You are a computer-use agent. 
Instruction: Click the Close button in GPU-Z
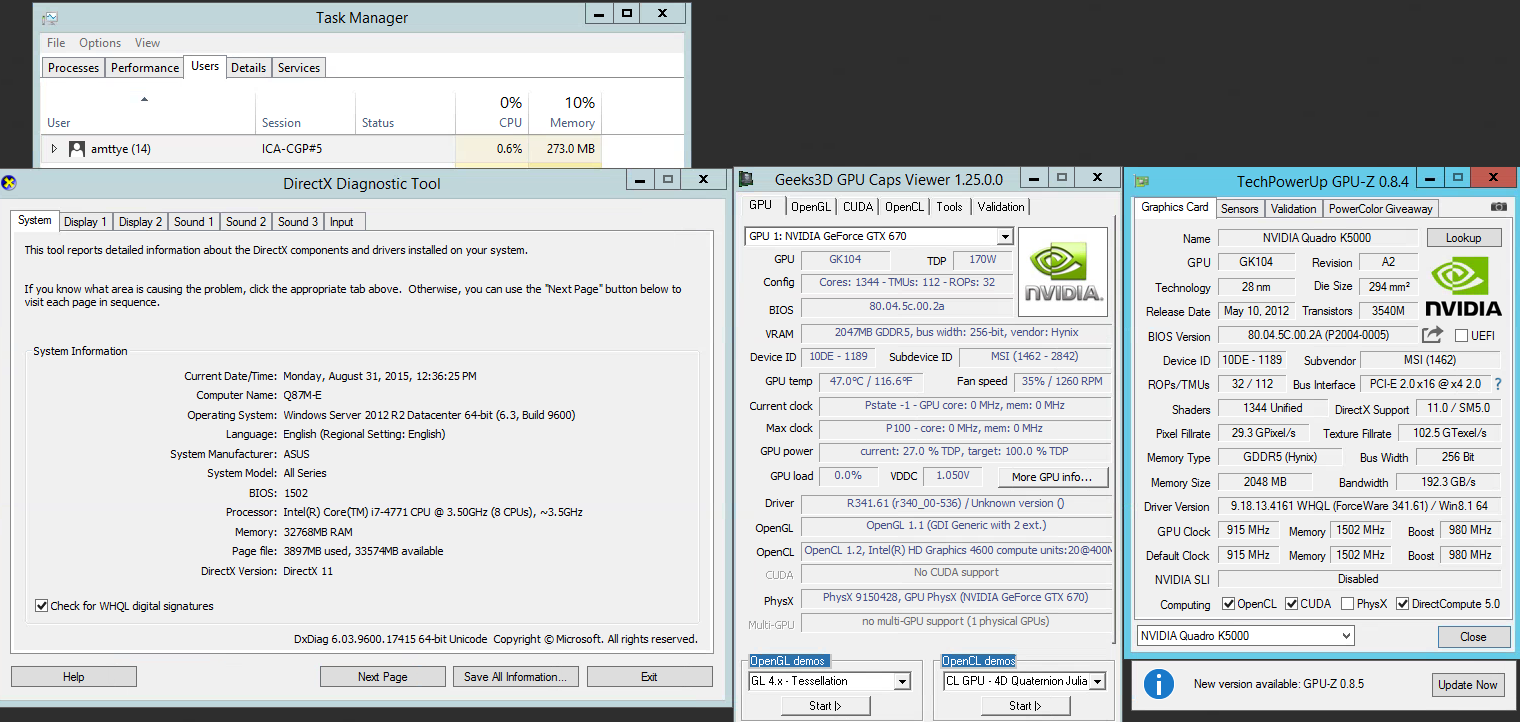[x=1473, y=637]
